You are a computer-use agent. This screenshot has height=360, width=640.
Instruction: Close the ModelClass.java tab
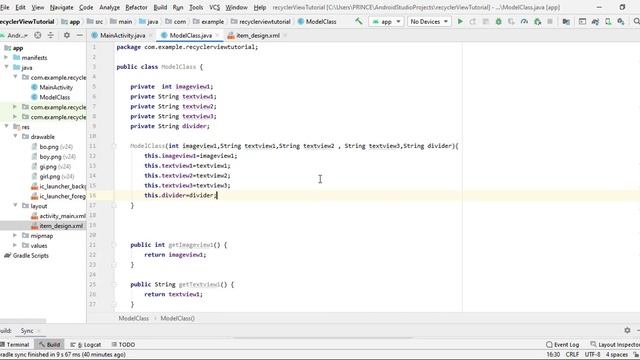pyautogui.click(x=217, y=36)
